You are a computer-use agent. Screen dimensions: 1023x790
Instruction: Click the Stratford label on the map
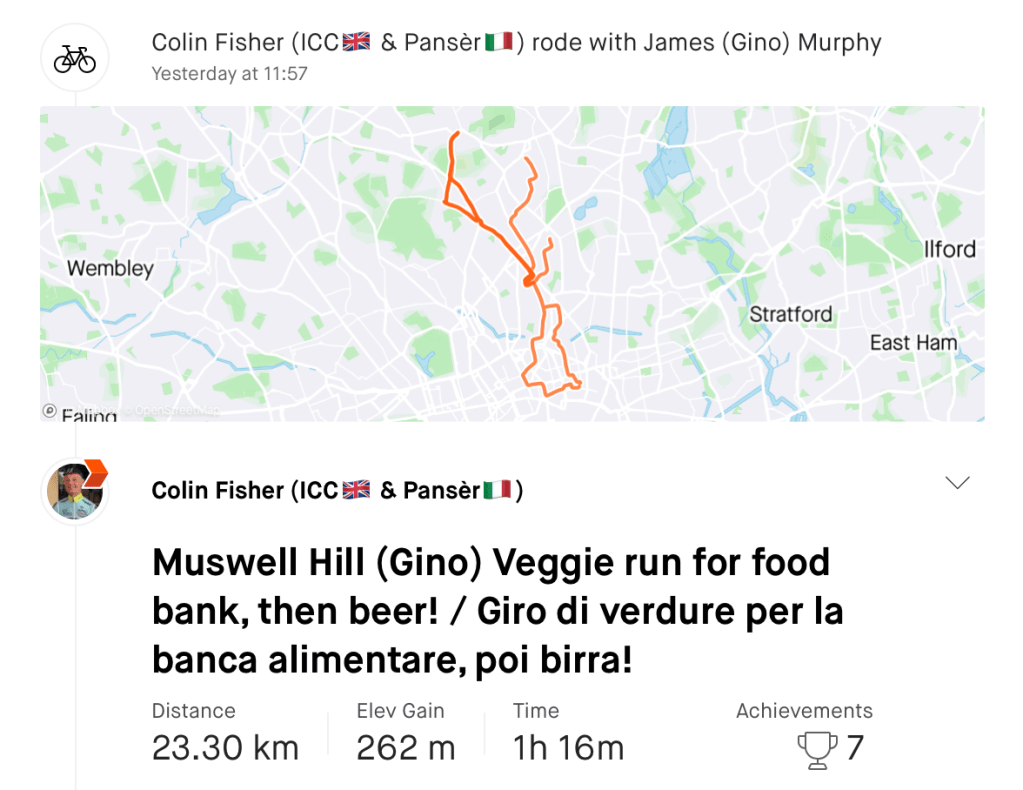[x=790, y=314]
